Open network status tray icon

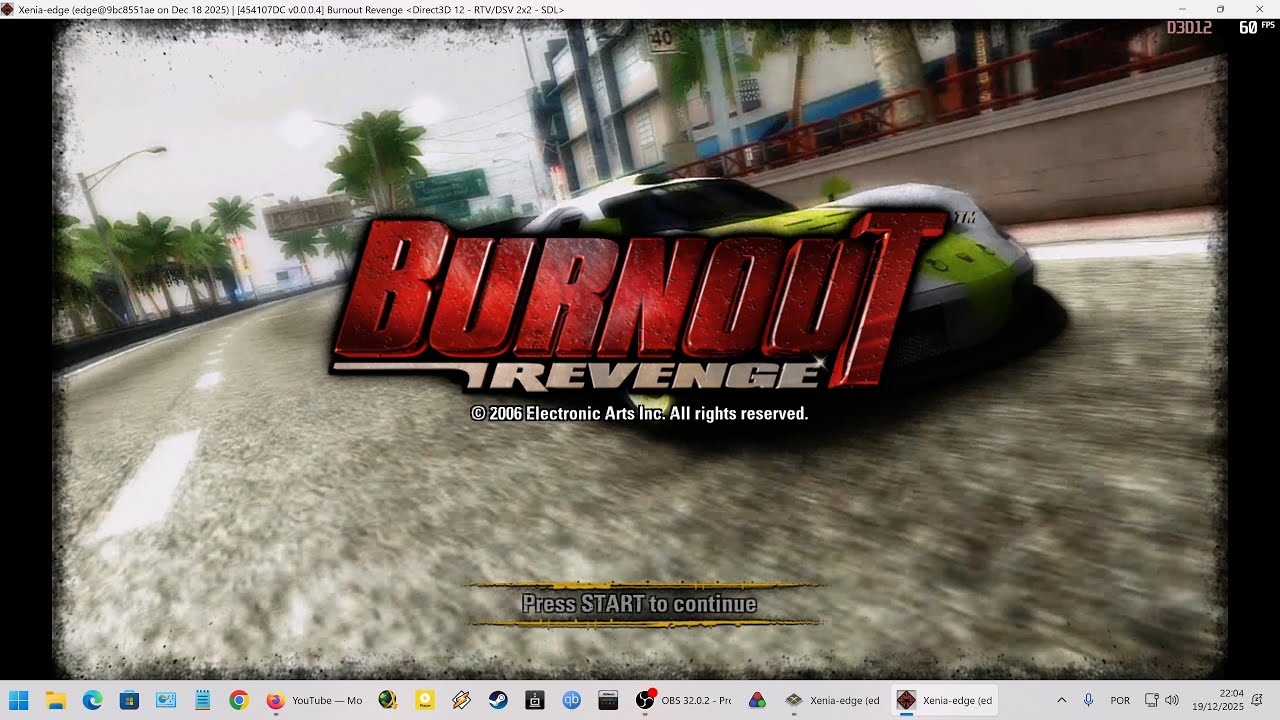point(1151,700)
